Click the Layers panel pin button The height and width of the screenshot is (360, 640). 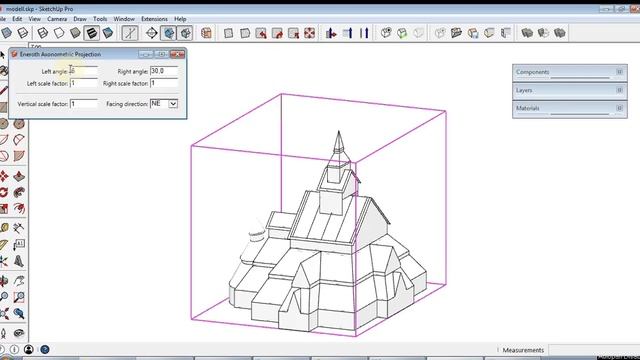(x=619, y=90)
